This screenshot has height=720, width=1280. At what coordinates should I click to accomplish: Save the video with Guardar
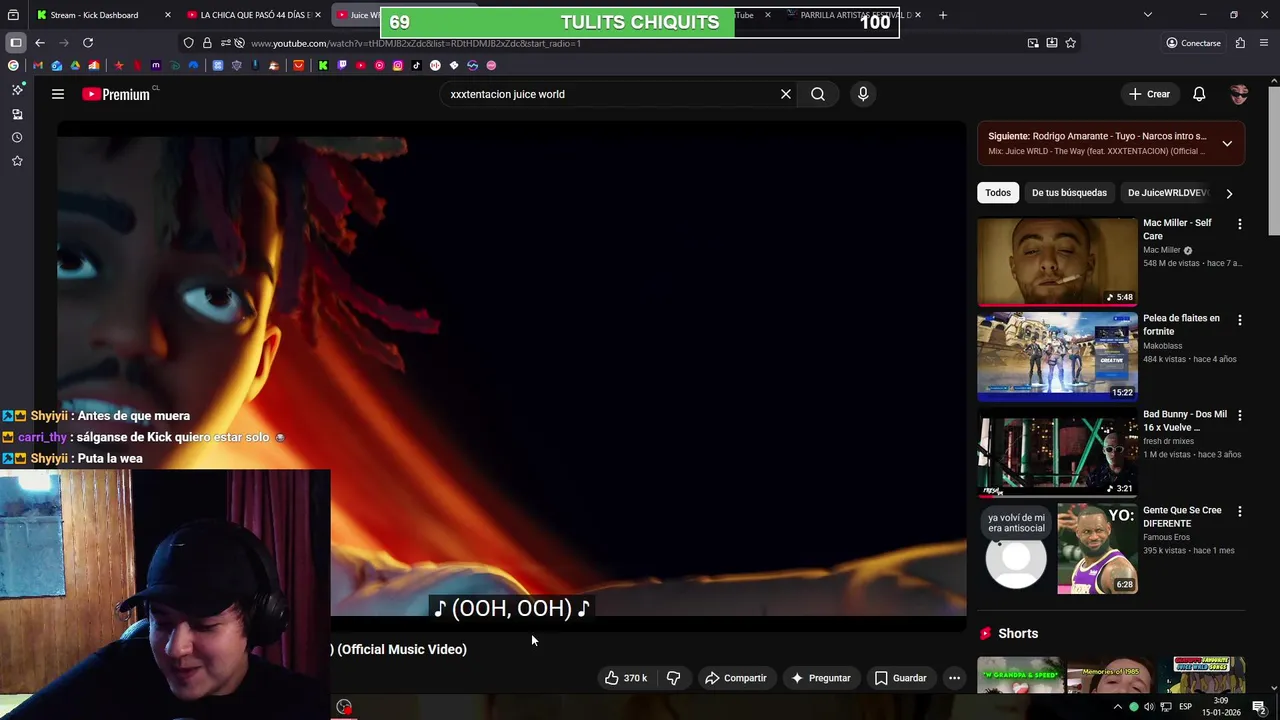[900, 678]
